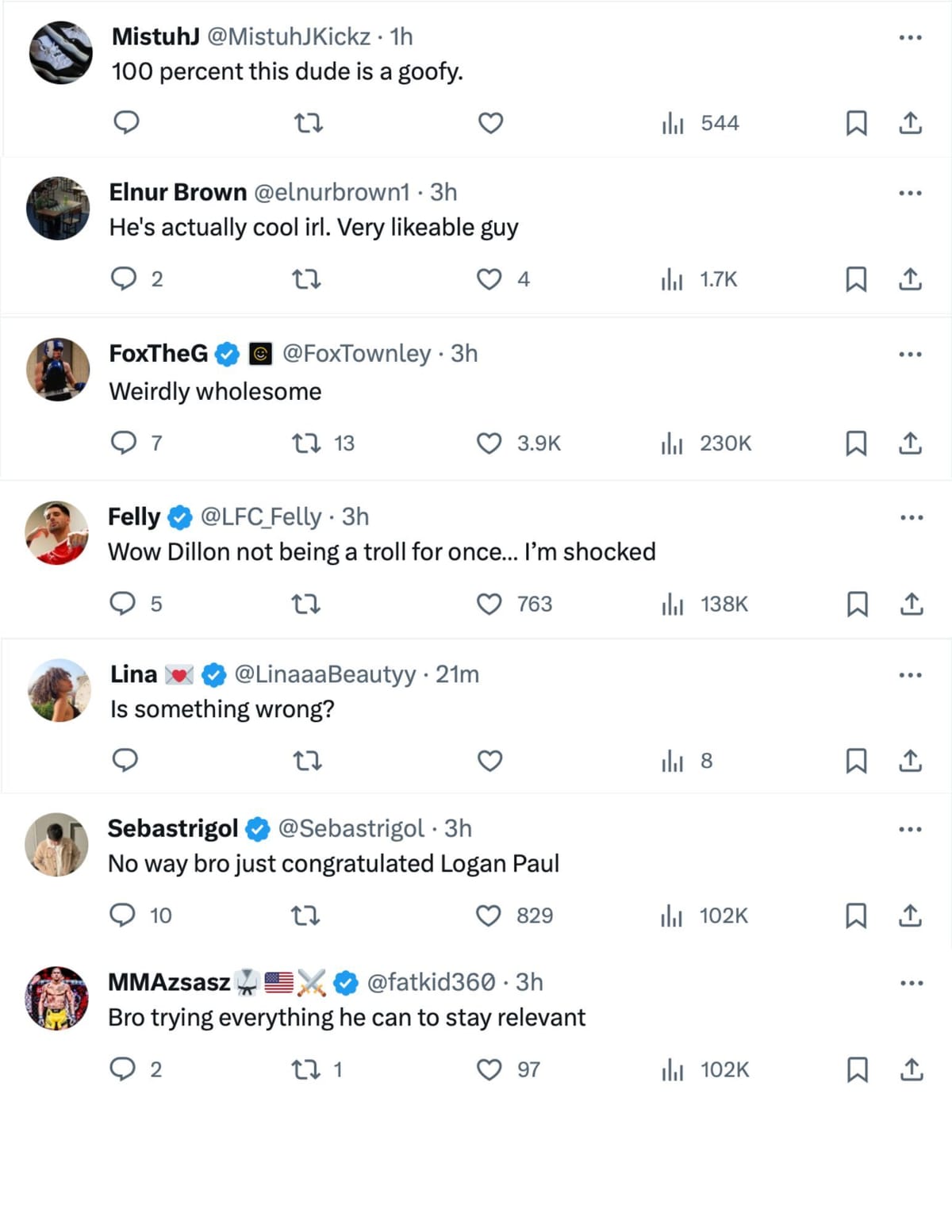The image size is (952, 1232).
Task: Like Felly's reply about Dillon
Action: click(490, 604)
